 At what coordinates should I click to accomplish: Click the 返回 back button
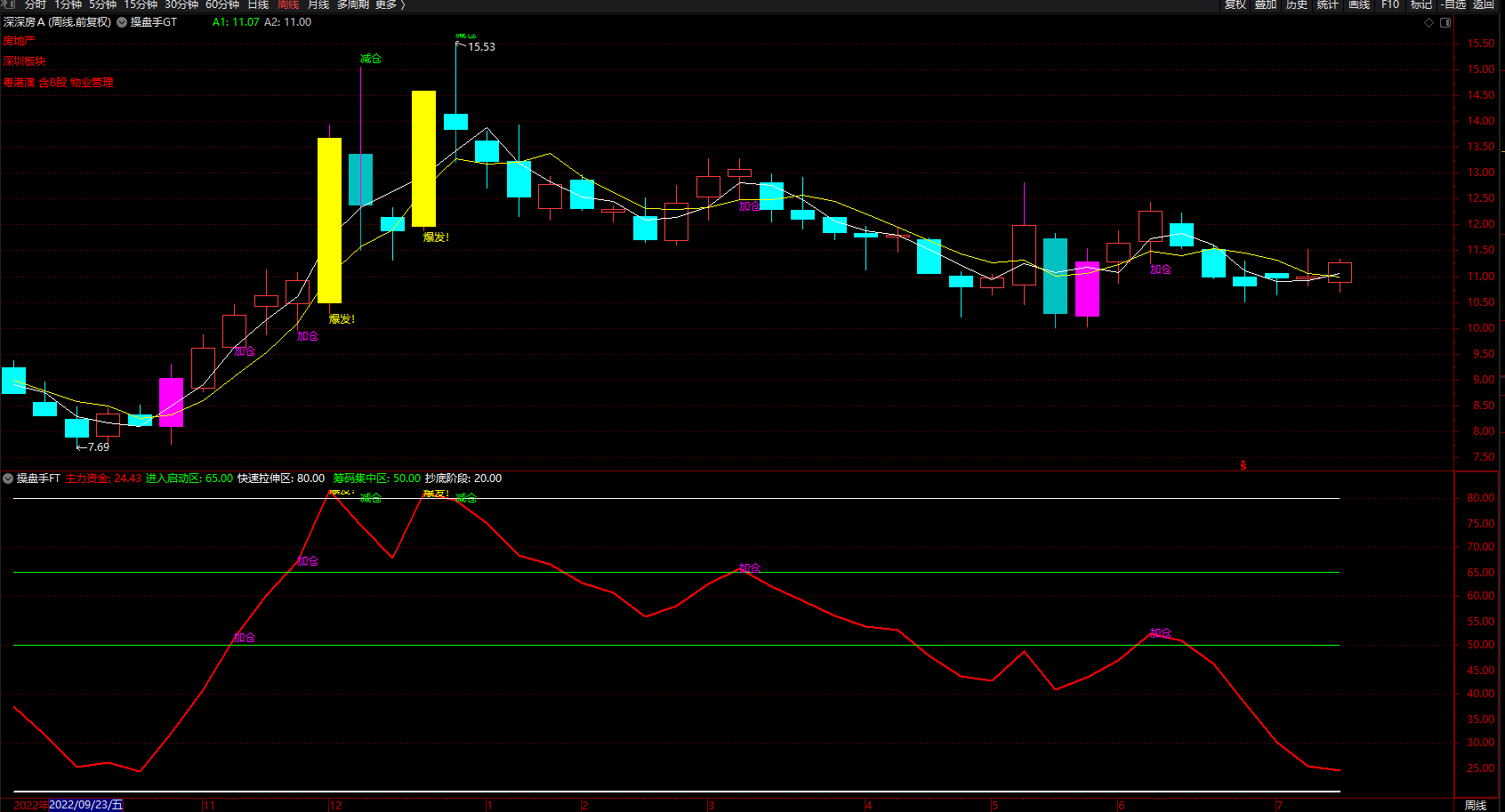[x=1484, y=4]
